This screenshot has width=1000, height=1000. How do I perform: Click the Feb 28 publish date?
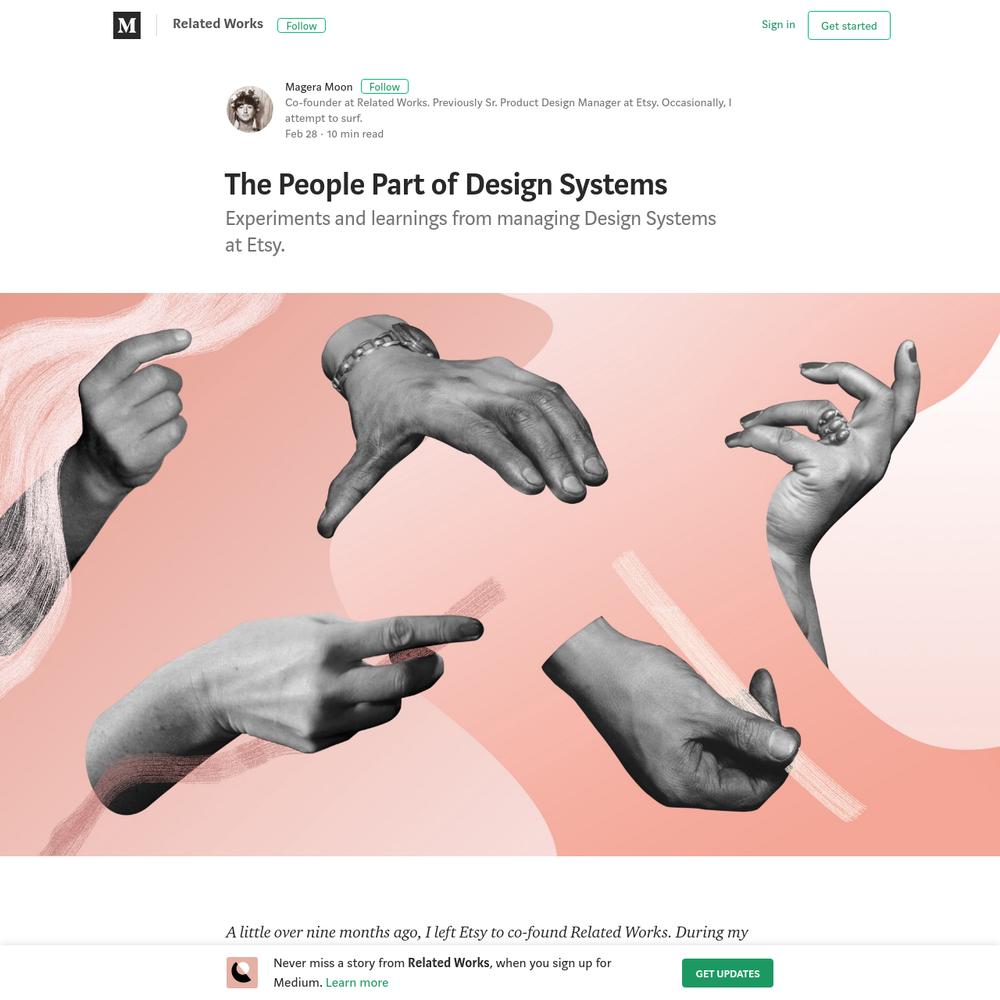click(301, 134)
